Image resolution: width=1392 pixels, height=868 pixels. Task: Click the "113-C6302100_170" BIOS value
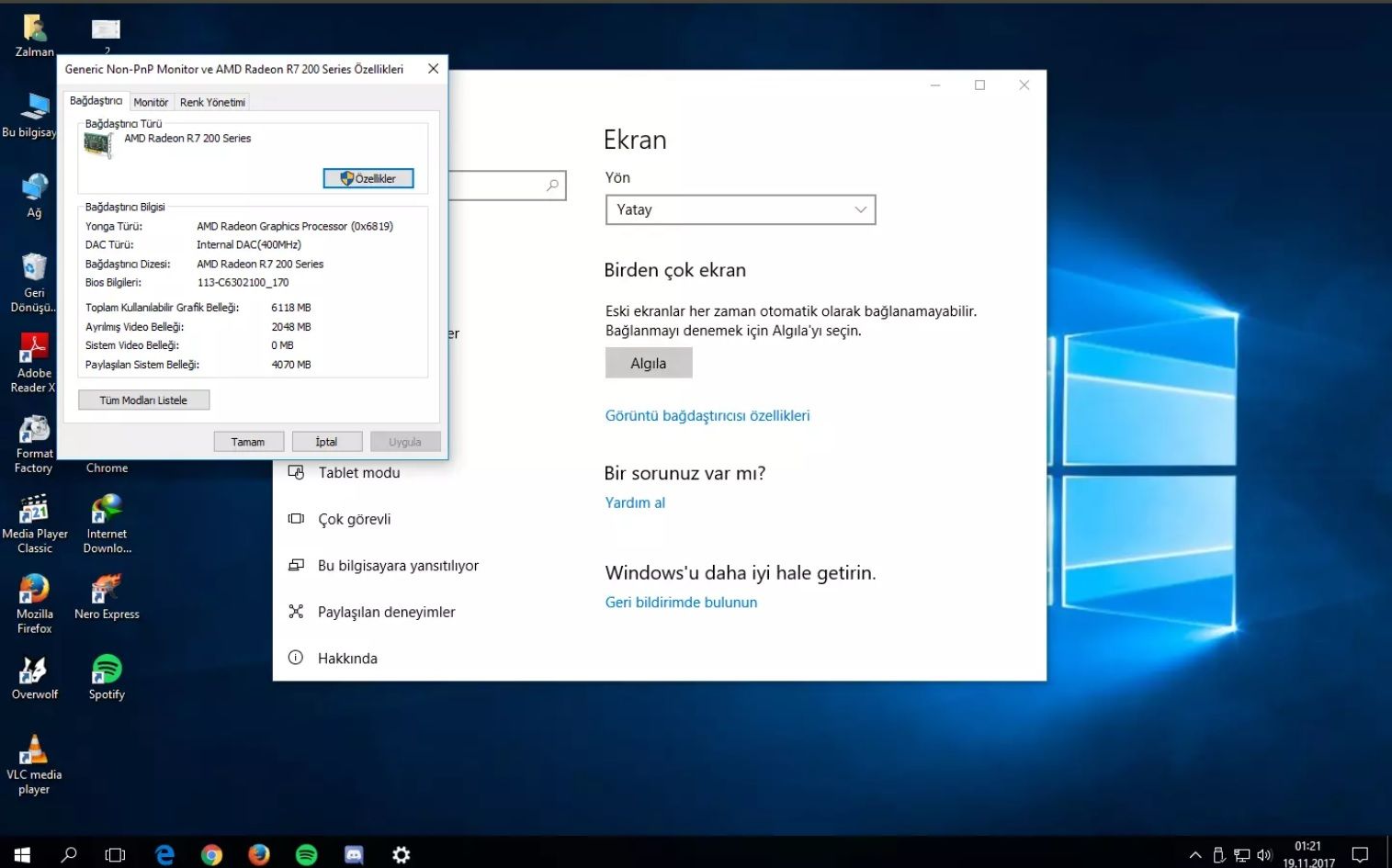pyautogui.click(x=243, y=283)
